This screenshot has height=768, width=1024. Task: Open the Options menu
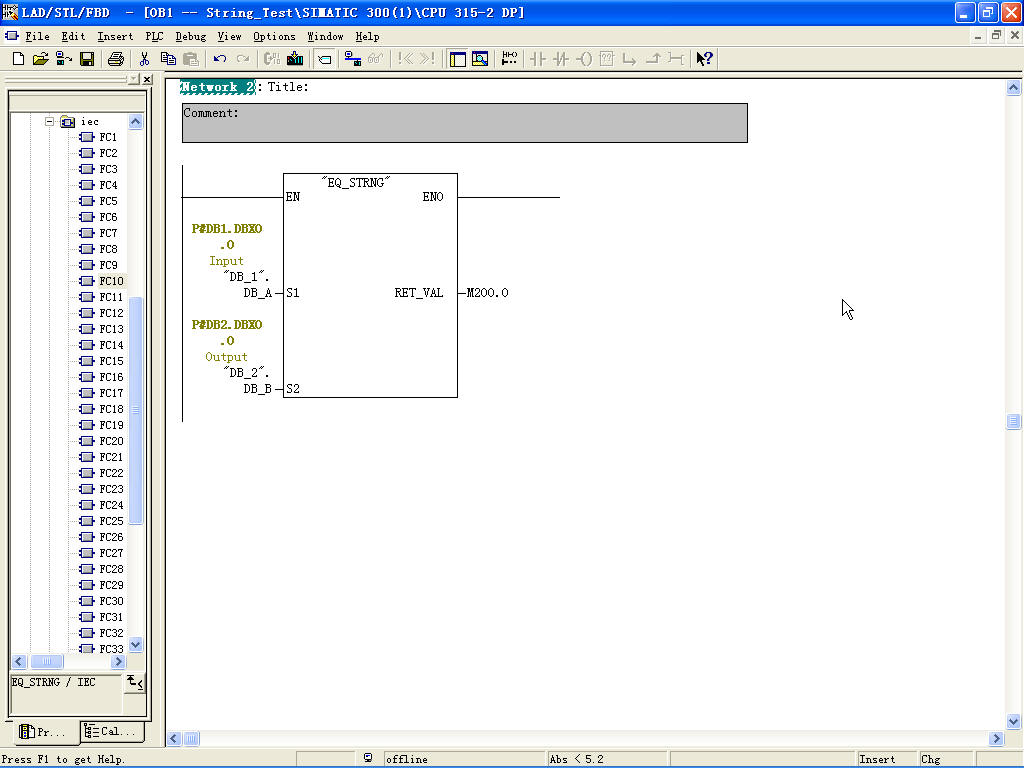coord(274,37)
